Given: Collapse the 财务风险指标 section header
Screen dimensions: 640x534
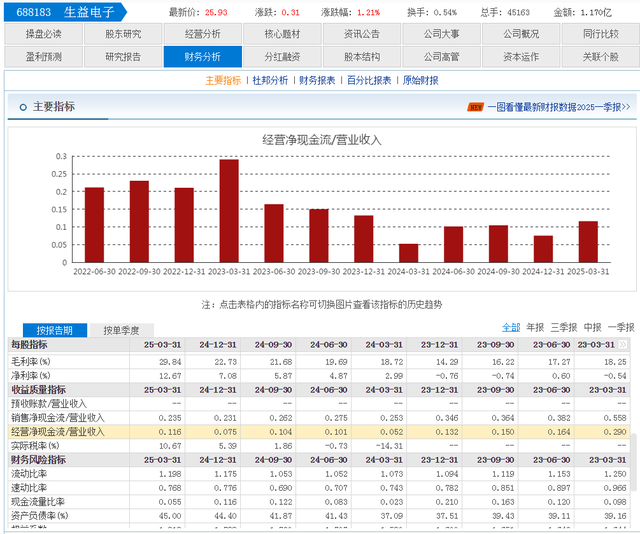Looking at the screenshot, I should [x=39, y=460].
